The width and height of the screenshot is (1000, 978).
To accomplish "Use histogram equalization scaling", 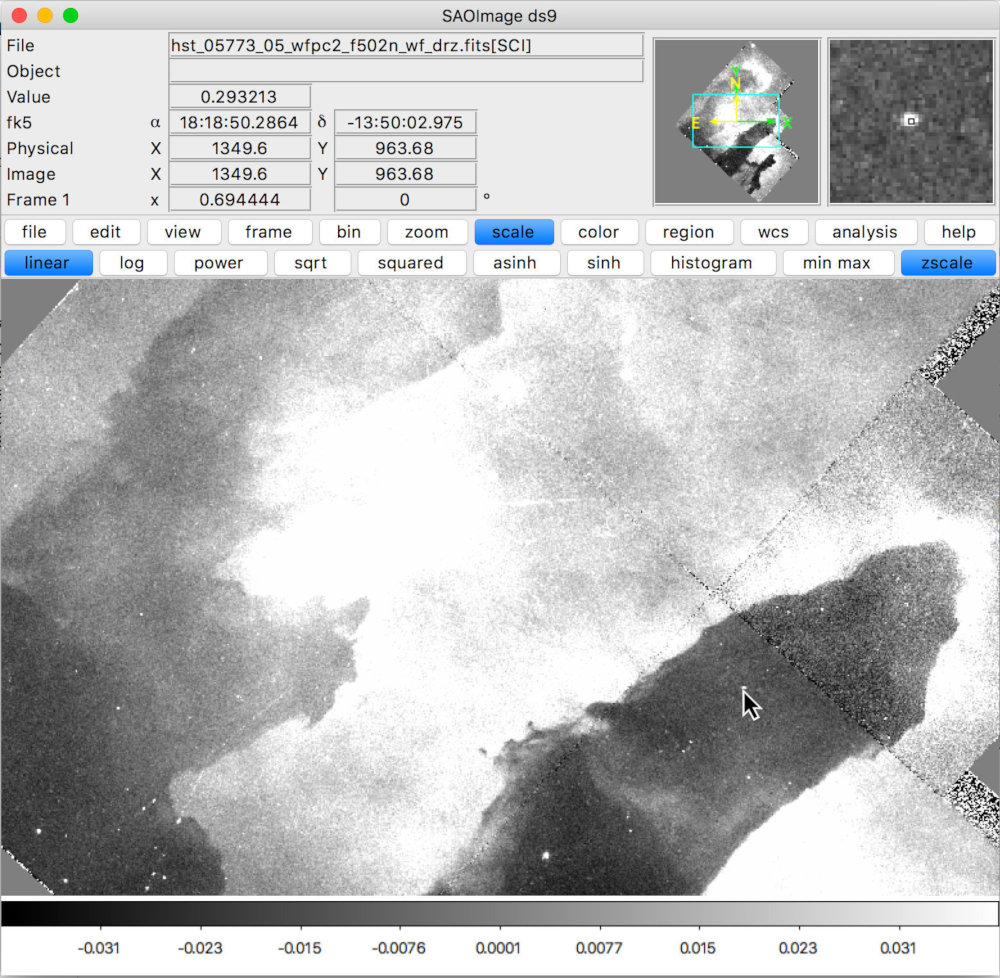I will coord(712,263).
